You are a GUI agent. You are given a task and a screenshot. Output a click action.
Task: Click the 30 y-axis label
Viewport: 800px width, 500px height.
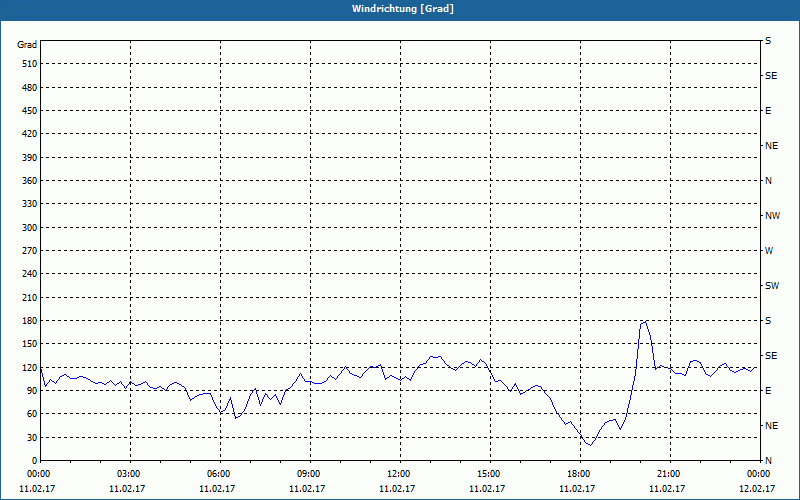pyautogui.click(x=32, y=437)
